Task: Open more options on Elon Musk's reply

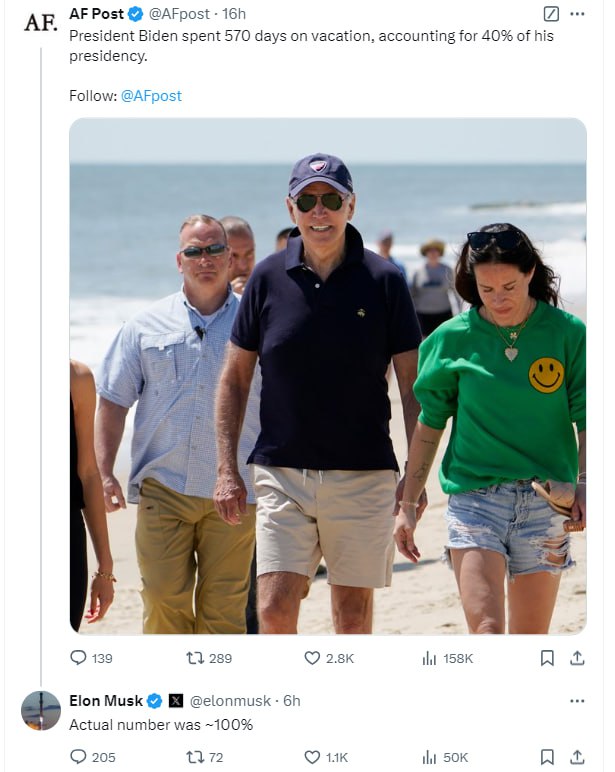Action: [577, 700]
